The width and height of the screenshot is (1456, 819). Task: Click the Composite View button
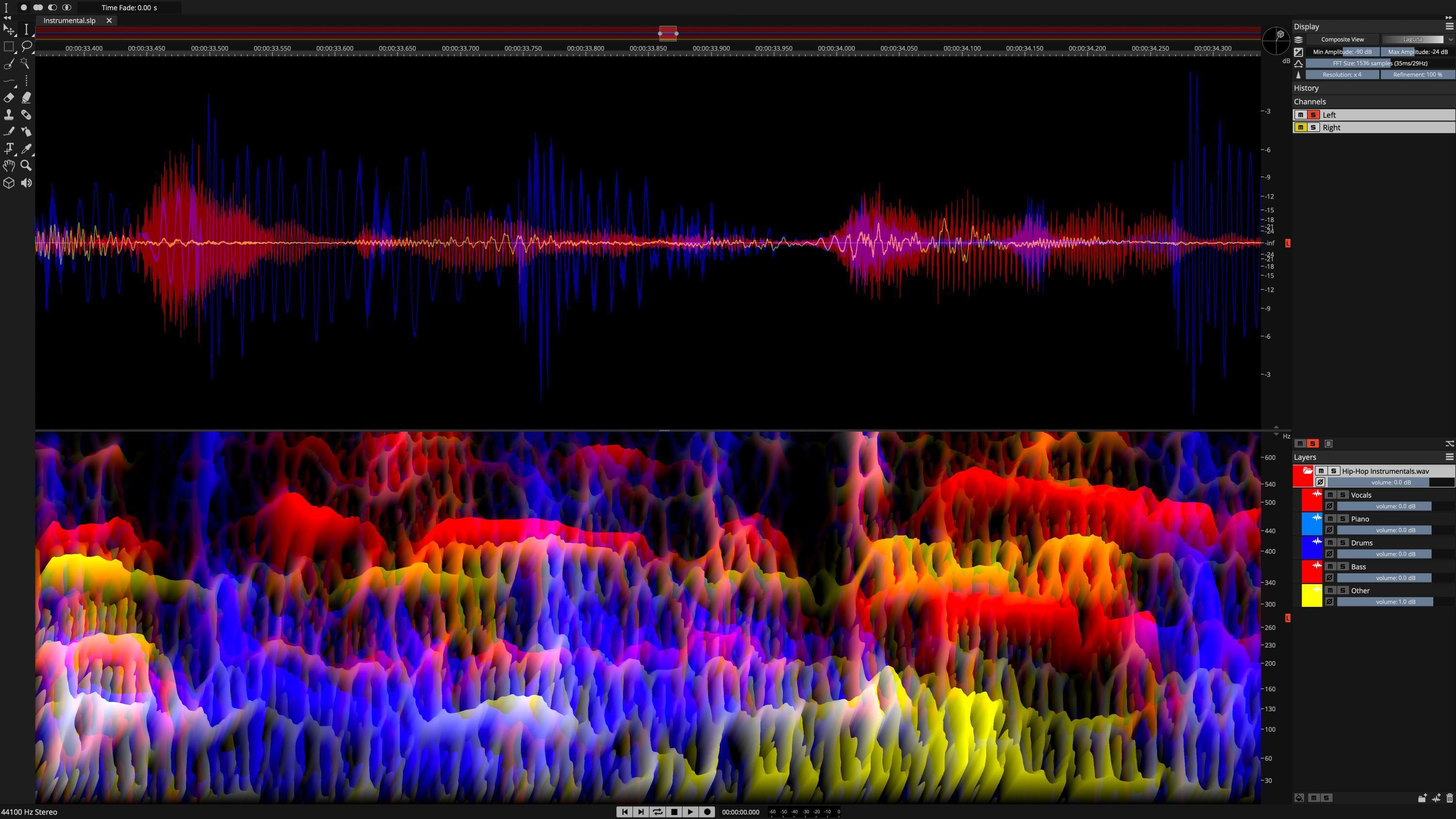(x=1342, y=39)
